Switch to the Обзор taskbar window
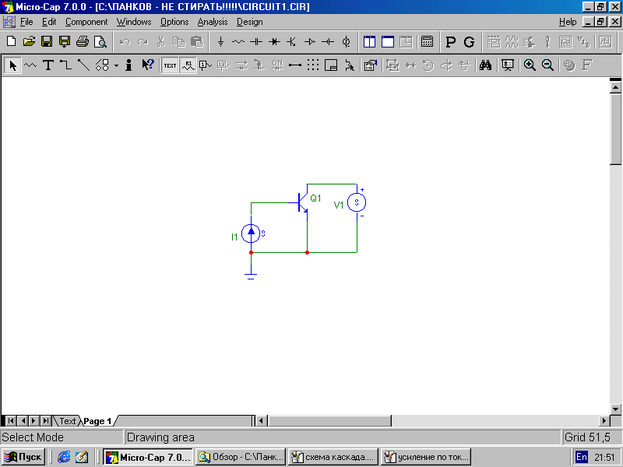Viewport: 623px width, 467px height. tap(240, 457)
